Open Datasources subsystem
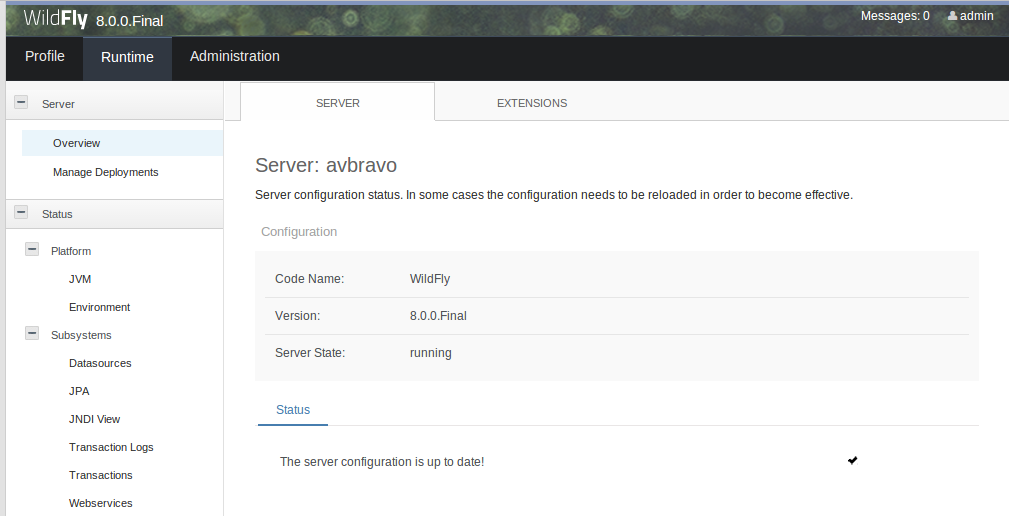This screenshot has height=516, width=1009. [x=100, y=363]
